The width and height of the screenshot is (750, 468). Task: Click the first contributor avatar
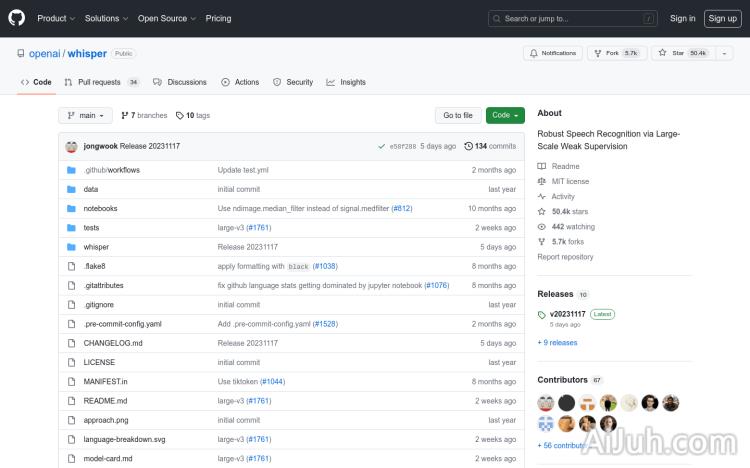546,403
